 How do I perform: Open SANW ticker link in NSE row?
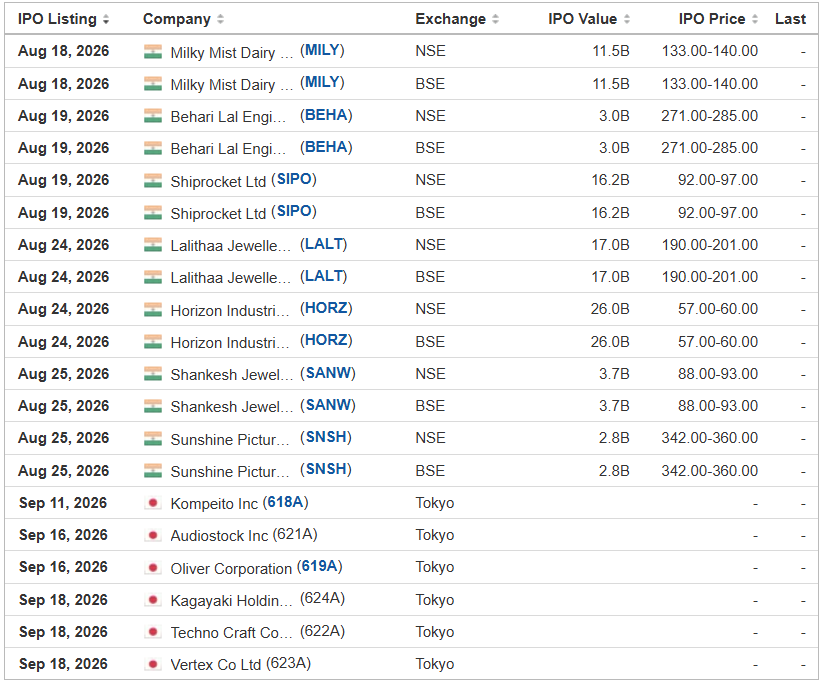328,373
